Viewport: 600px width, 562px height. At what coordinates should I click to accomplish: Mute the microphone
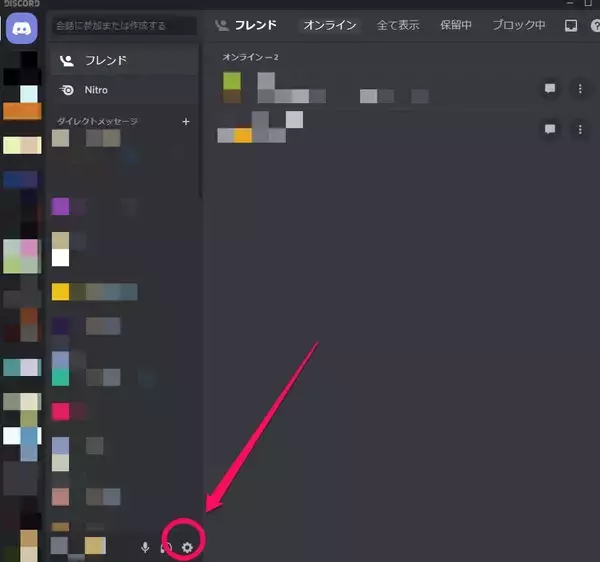click(145, 547)
